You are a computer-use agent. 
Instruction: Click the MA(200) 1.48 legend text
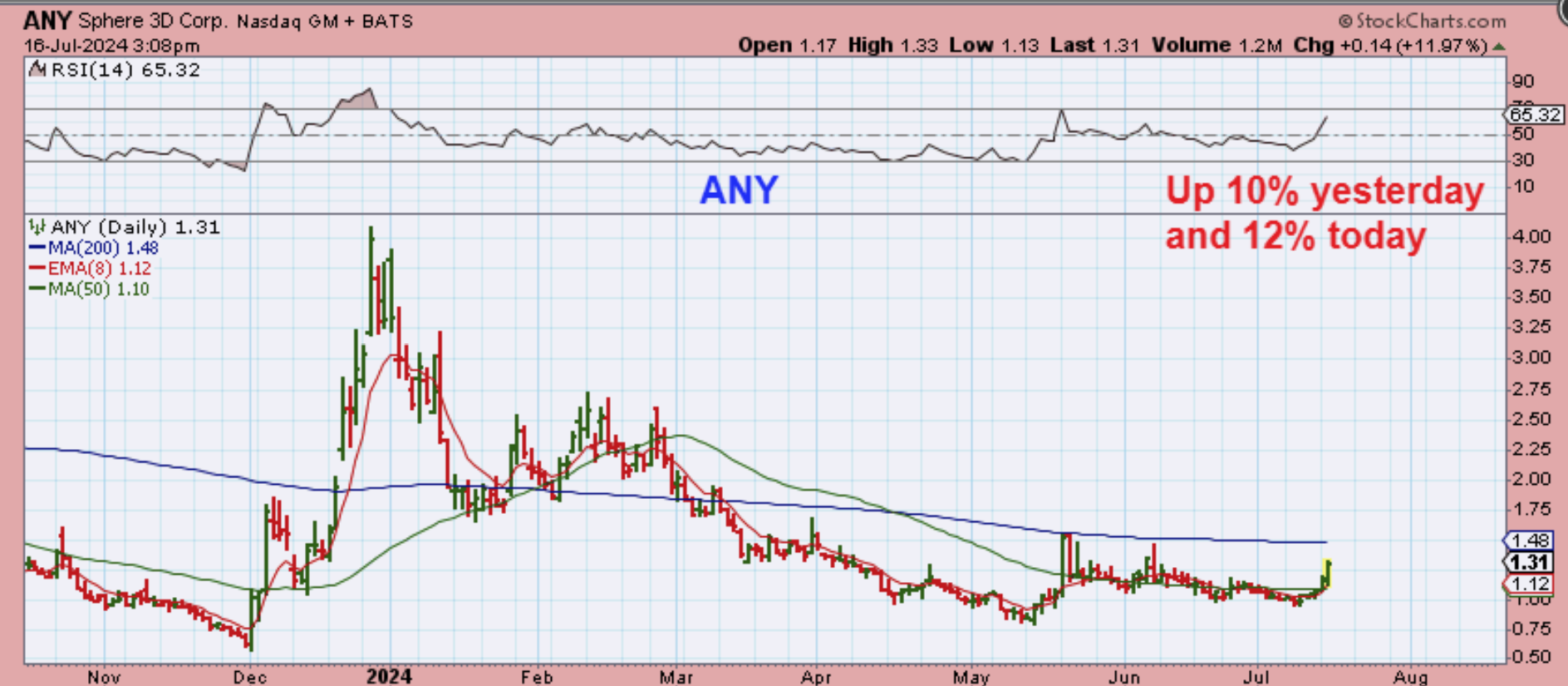tap(103, 248)
